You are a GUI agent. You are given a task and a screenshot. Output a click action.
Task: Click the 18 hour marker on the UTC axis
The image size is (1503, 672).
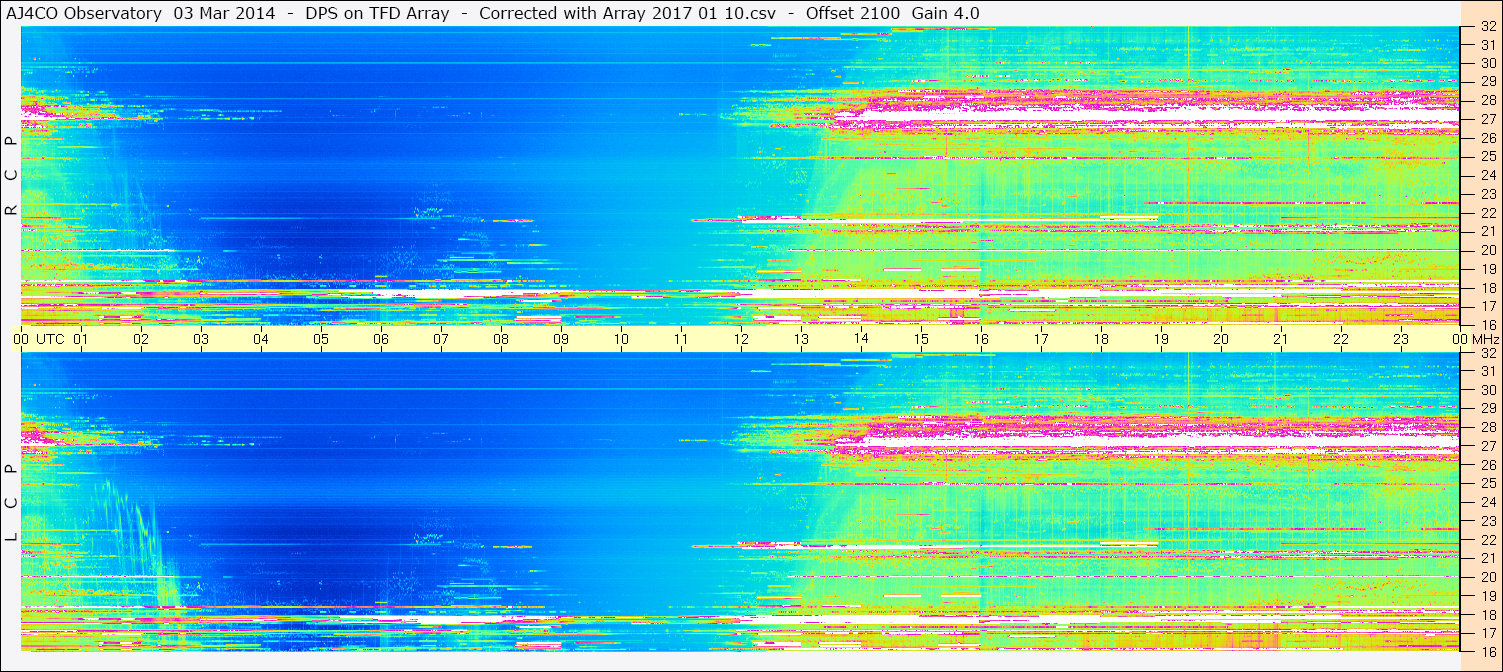(x=1100, y=339)
